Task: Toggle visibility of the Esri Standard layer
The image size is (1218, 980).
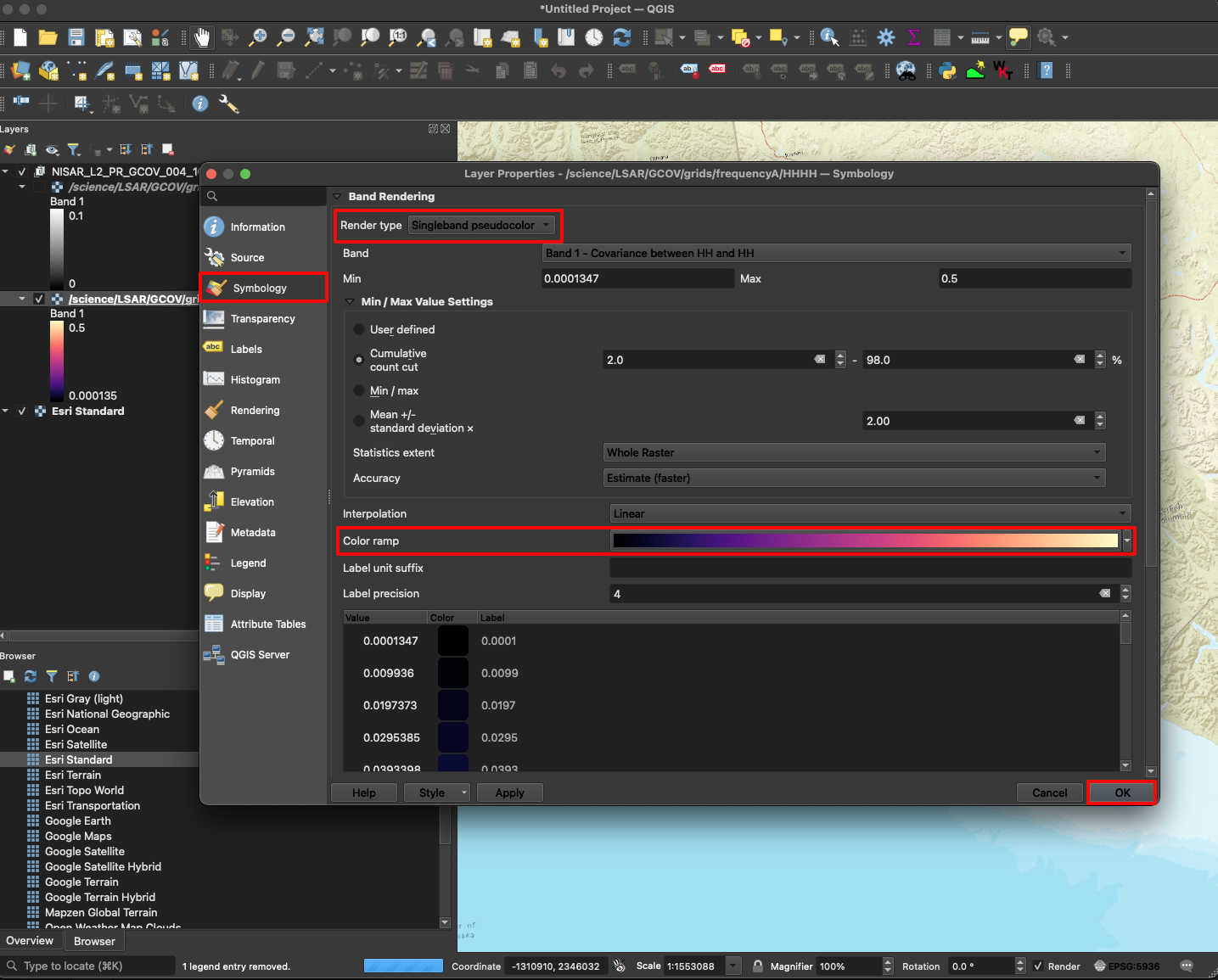Action: pyautogui.click(x=22, y=412)
